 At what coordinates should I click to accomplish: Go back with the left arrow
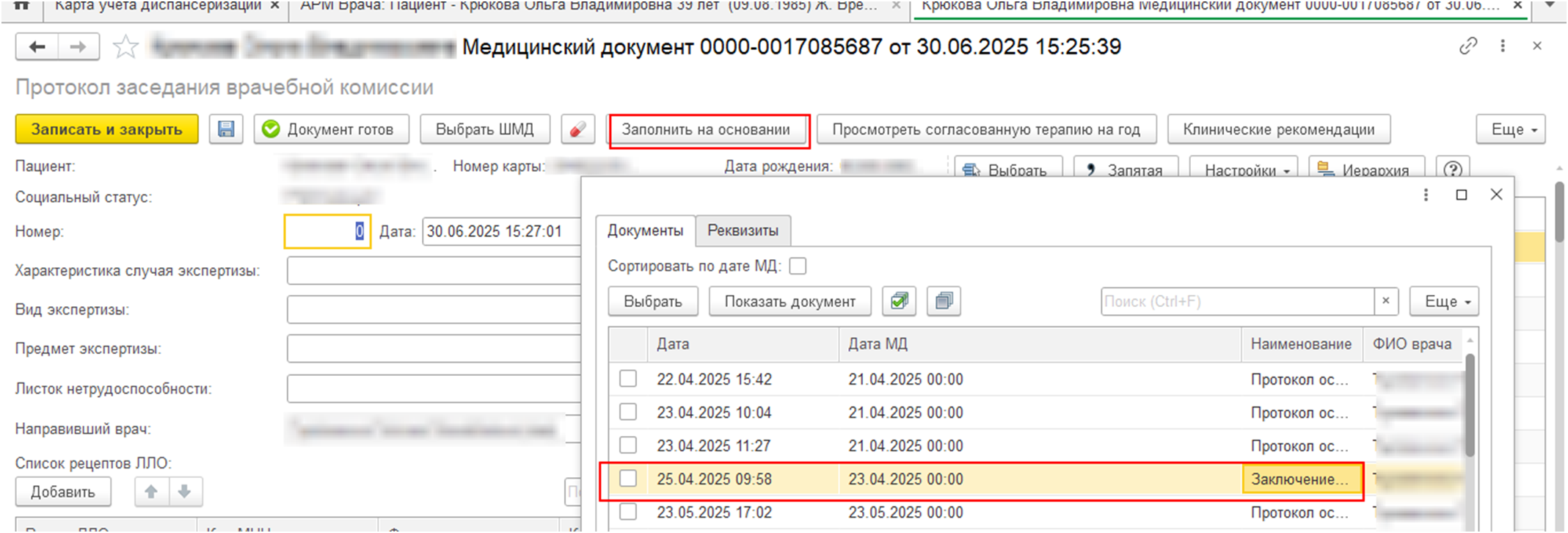pyautogui.click(x=37, y=48)
